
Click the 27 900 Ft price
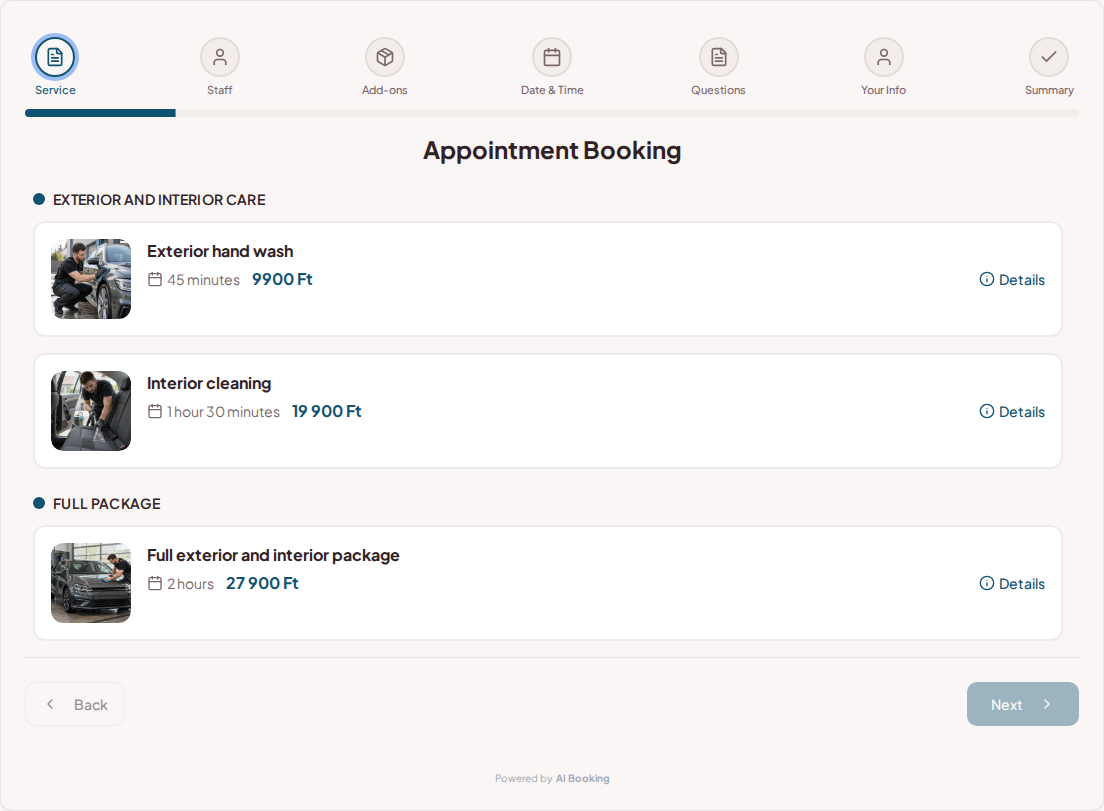262,584
